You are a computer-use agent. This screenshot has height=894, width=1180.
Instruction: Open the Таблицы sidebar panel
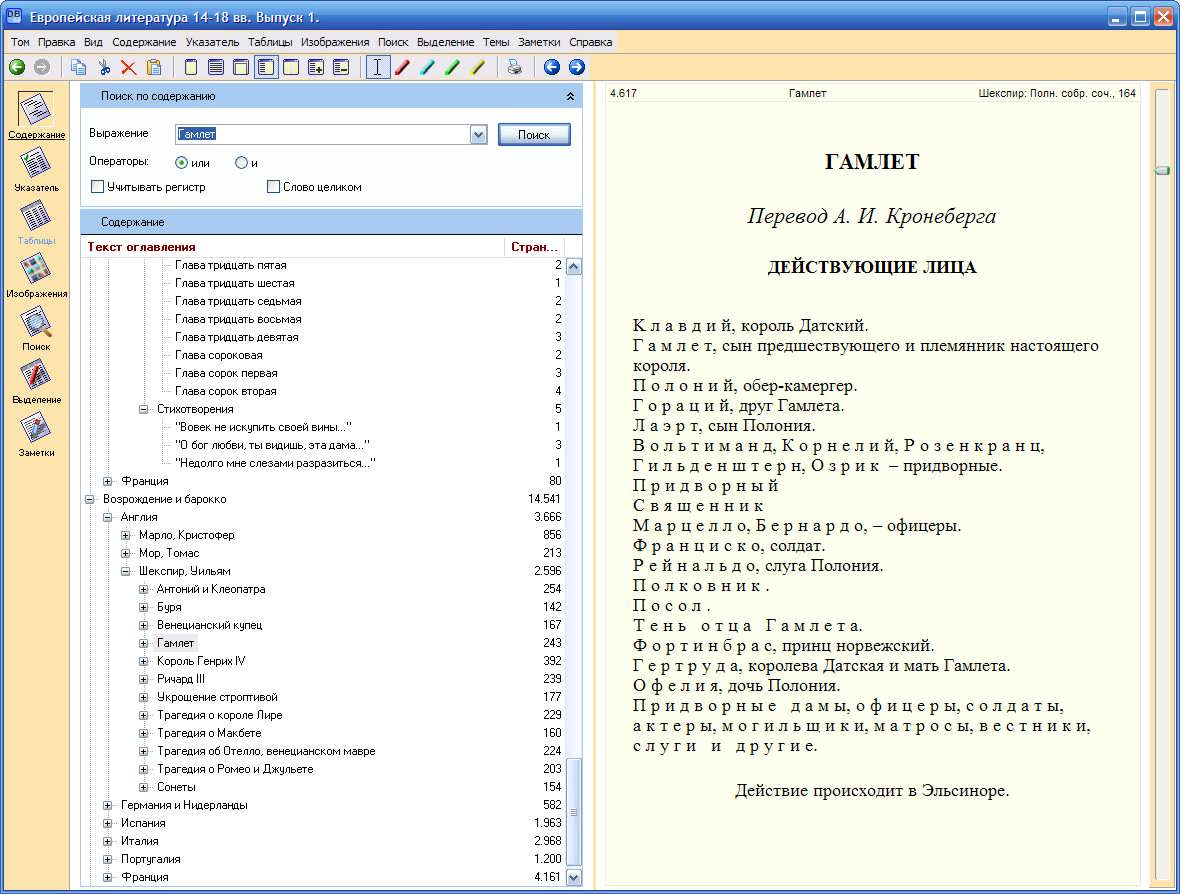[x=36, y=222]
